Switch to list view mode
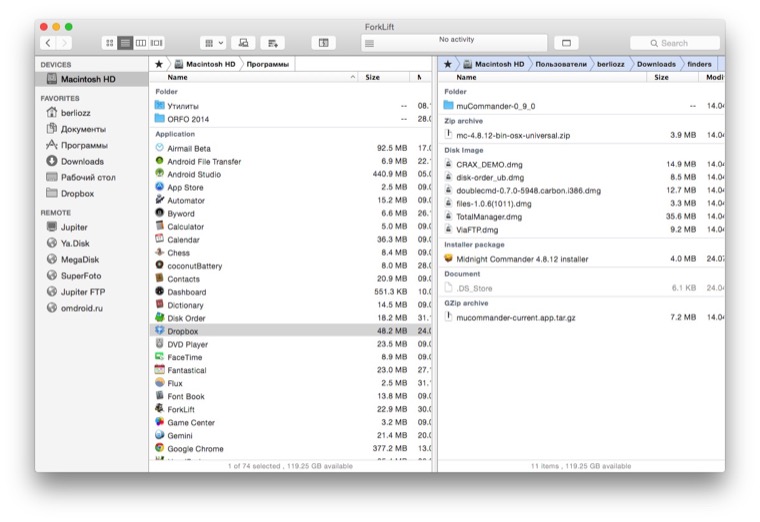760x522 pixels. (125, 43)
